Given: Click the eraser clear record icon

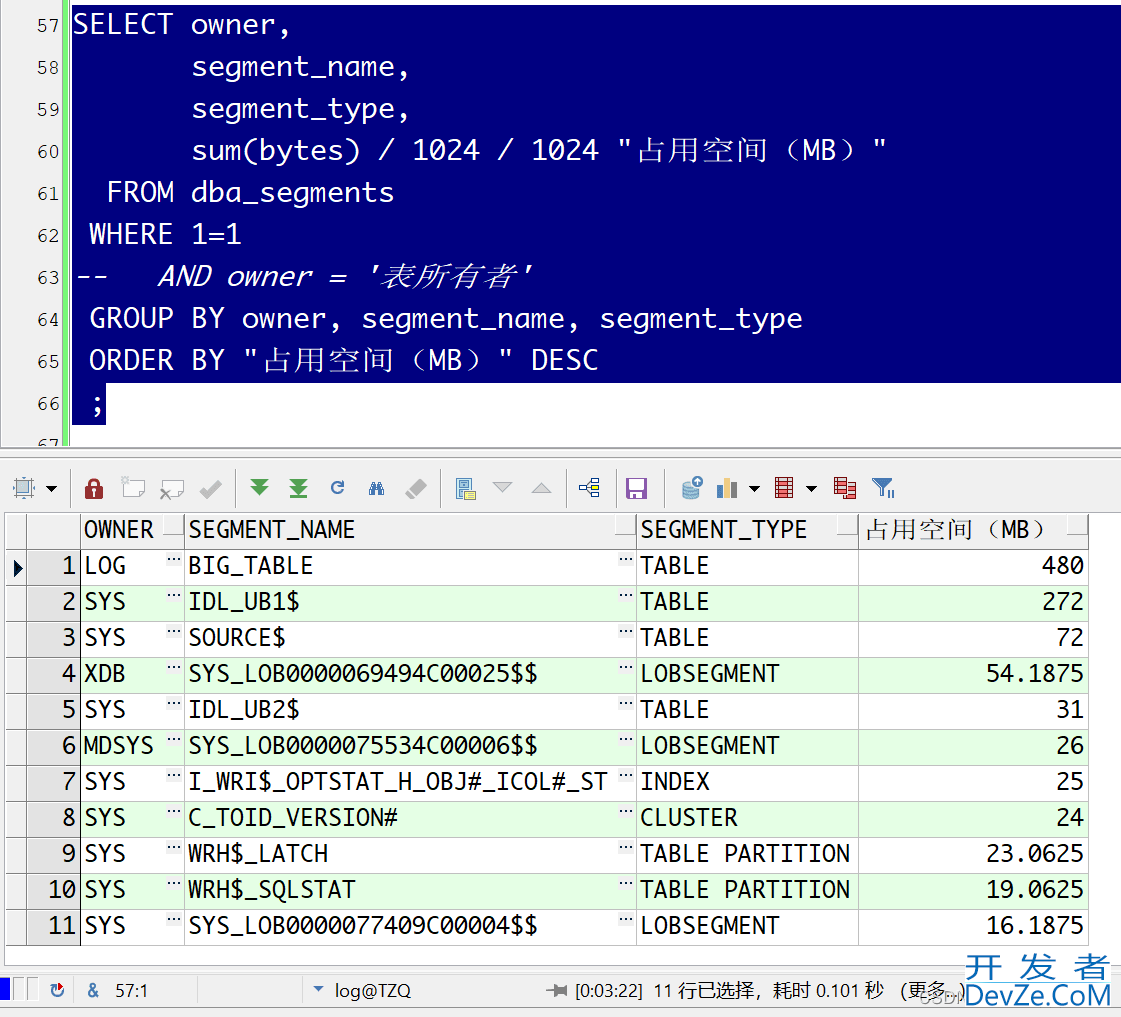Looking at the screenshot, I should tap(415, 489).
